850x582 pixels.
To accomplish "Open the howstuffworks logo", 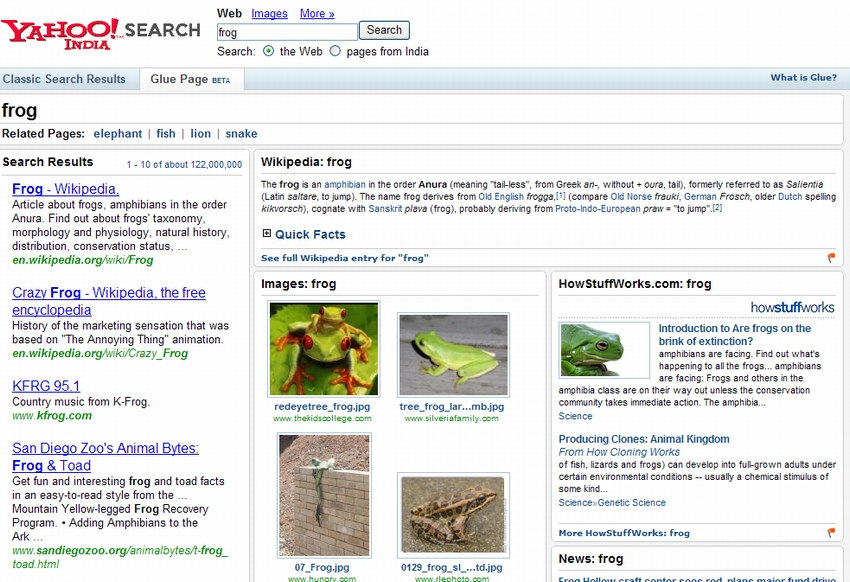I will [x=792, y=307].
